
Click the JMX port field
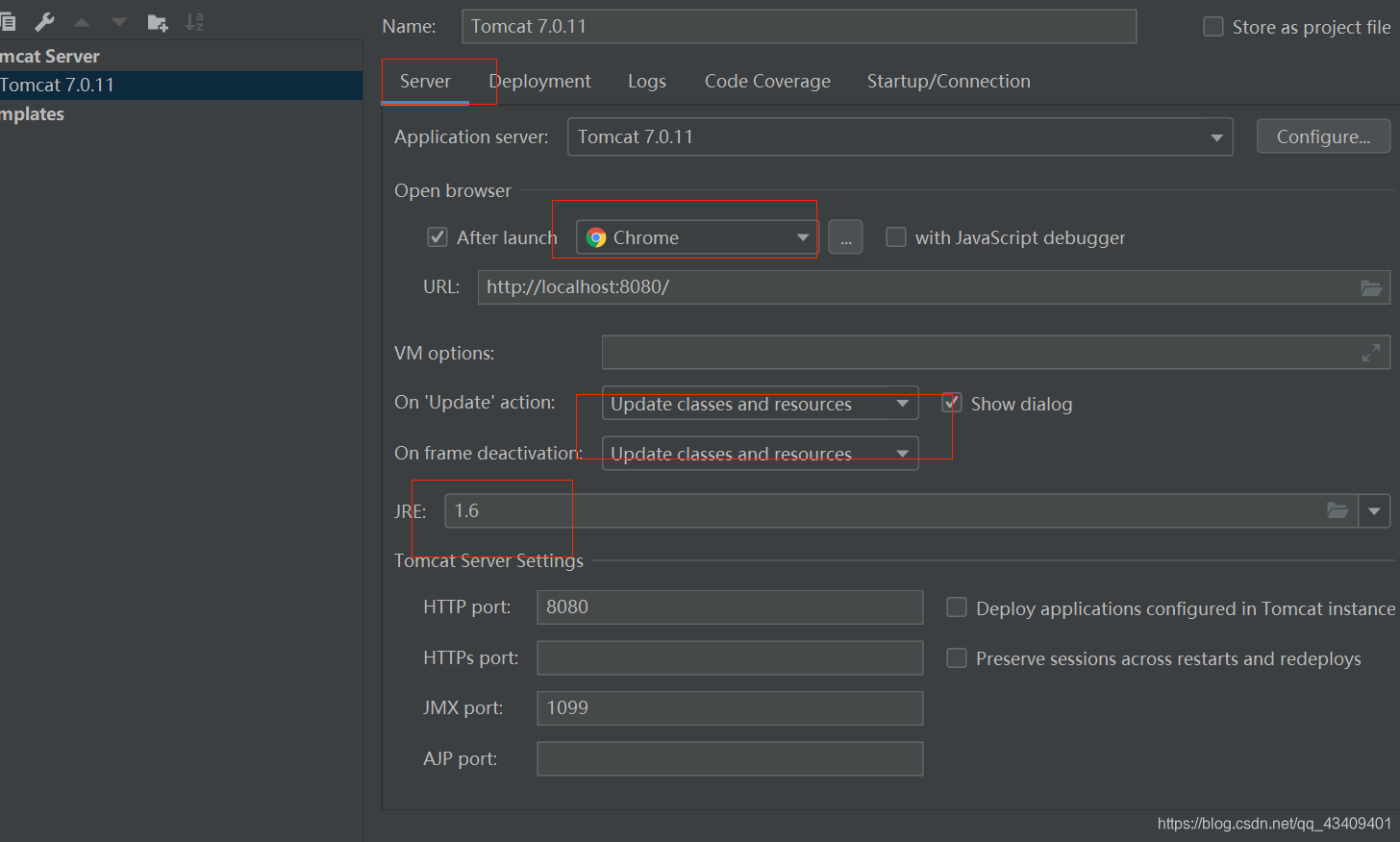[730, 708]
